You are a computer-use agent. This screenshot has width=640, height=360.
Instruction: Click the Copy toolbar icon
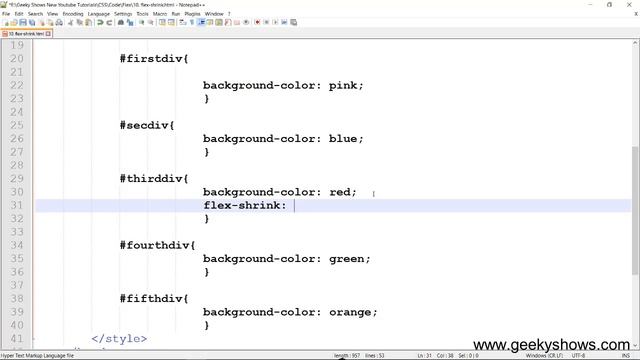tap(80, 22)
